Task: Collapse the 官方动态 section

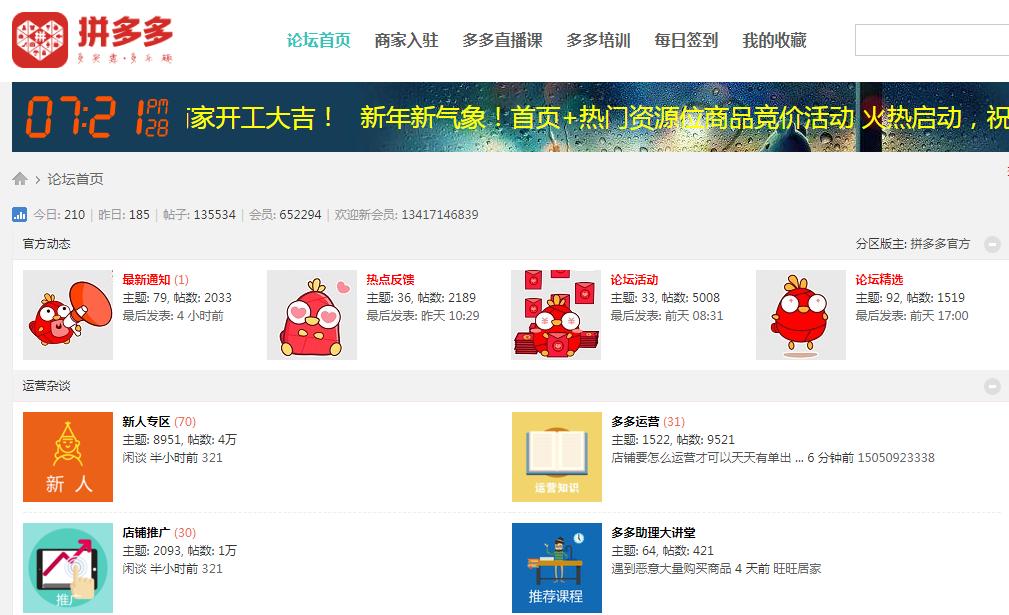Action: pyautogui.click(x=993, y=243)
